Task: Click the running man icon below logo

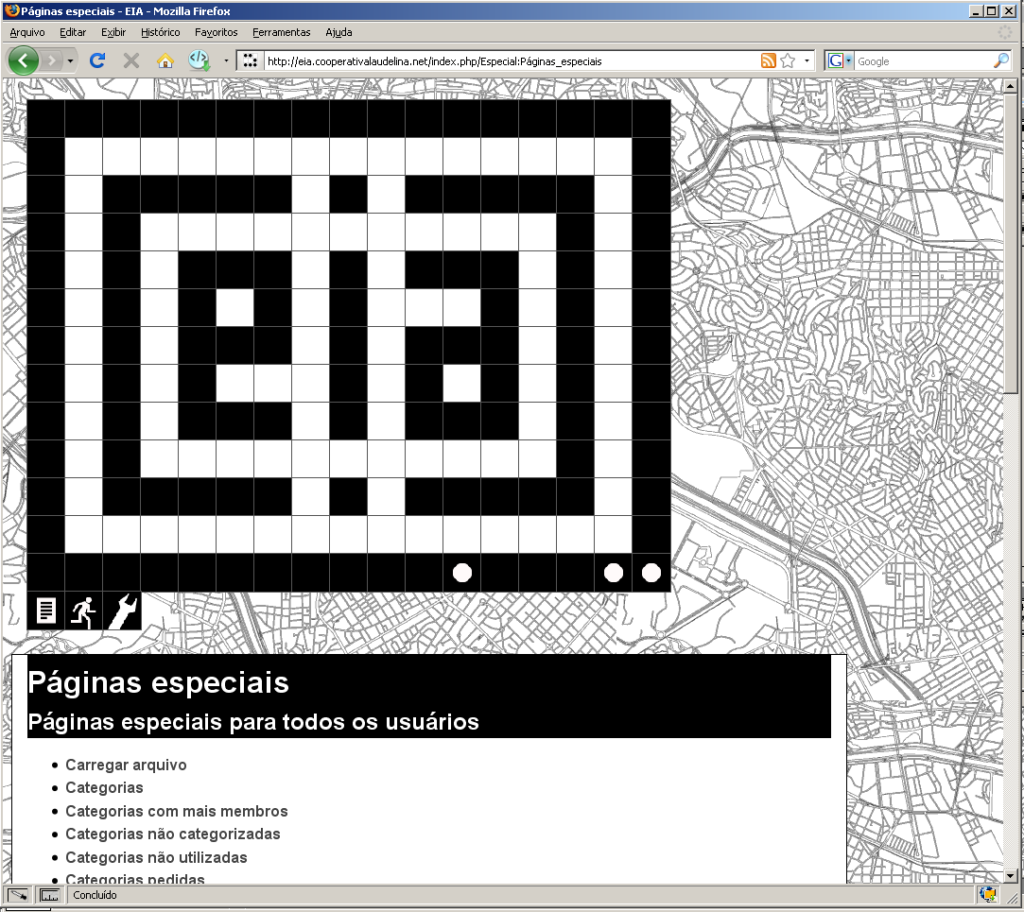Action: [x=84, y=611]
